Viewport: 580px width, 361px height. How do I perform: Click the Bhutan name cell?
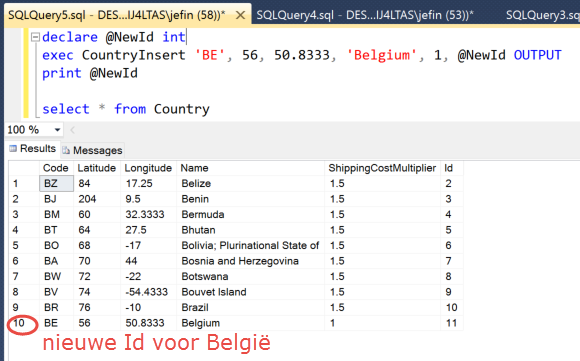click(x=250, y=230)
